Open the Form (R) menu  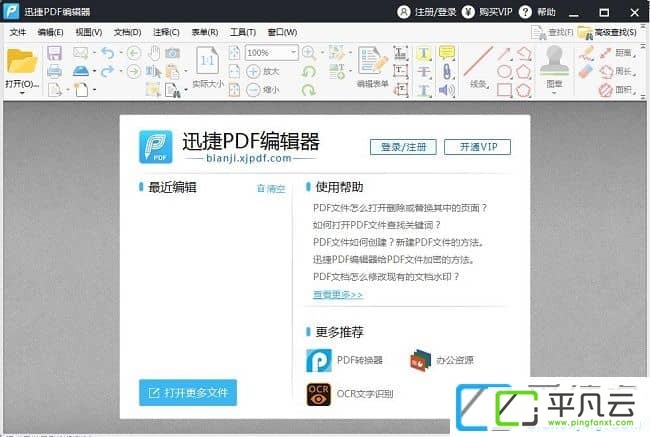(204, 32)
